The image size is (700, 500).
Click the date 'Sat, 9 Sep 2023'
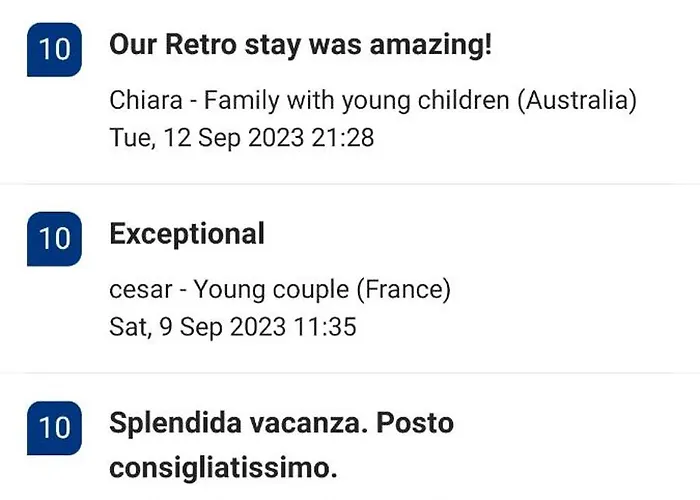point(196,326)
